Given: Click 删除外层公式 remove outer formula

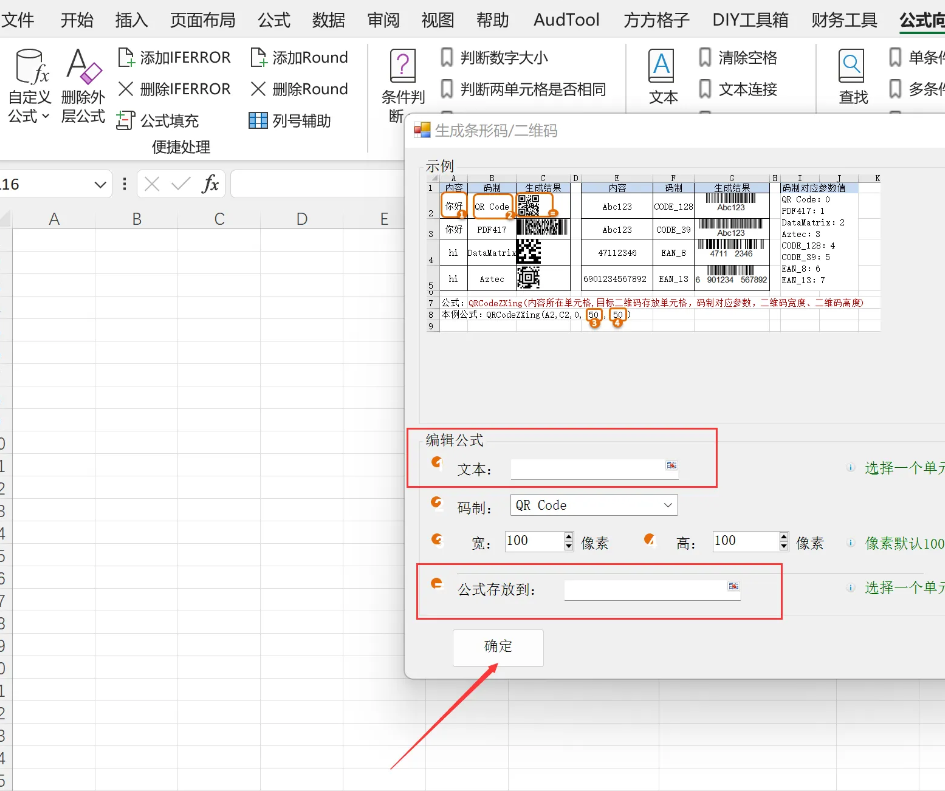Looking at the screenshot, I should pos(83,87).
